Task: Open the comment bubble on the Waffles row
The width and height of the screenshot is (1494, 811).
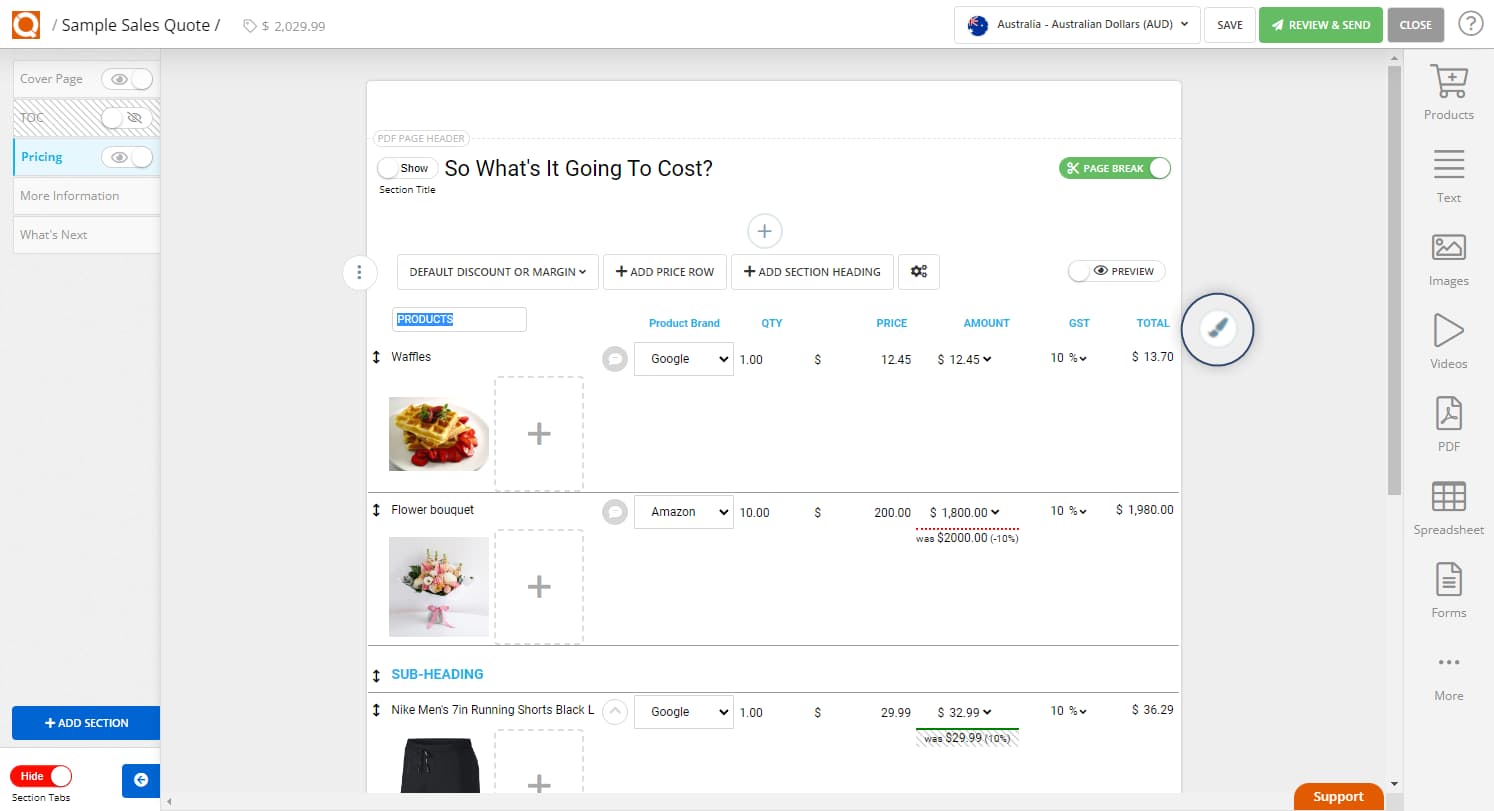Action: coord(614,357)
